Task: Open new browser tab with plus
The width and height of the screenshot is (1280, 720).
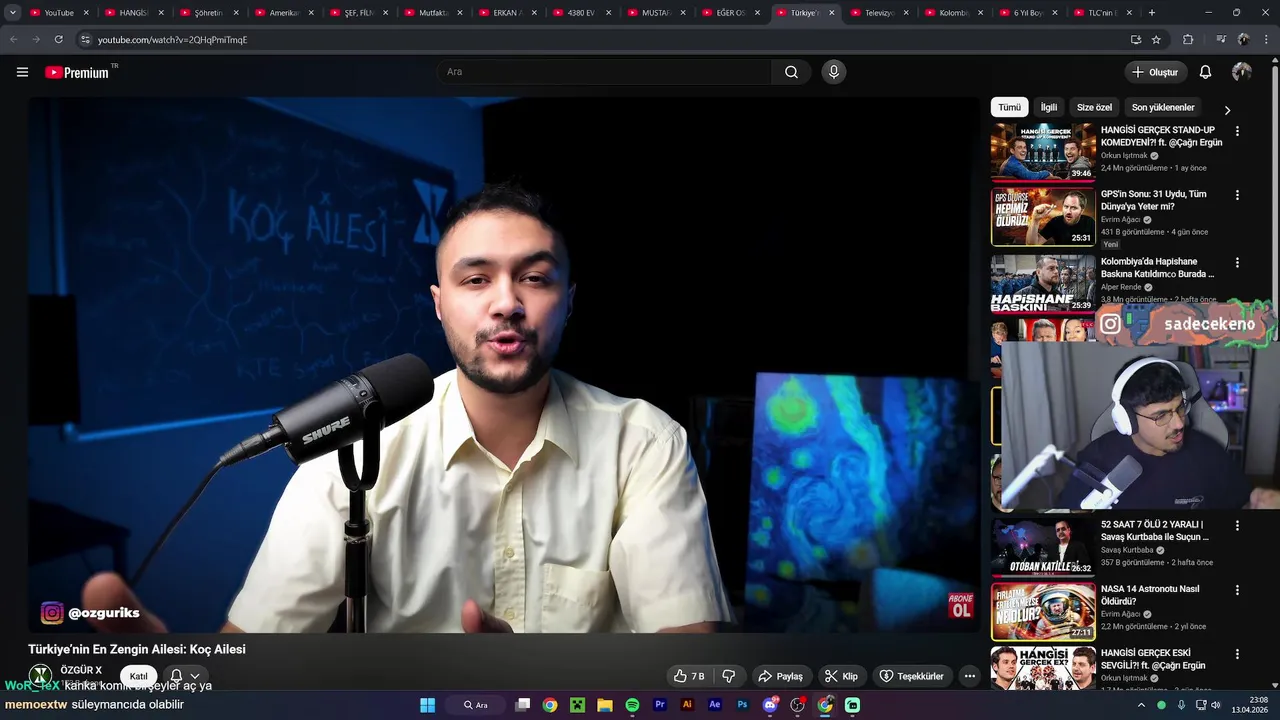Action: point(1152,13)
